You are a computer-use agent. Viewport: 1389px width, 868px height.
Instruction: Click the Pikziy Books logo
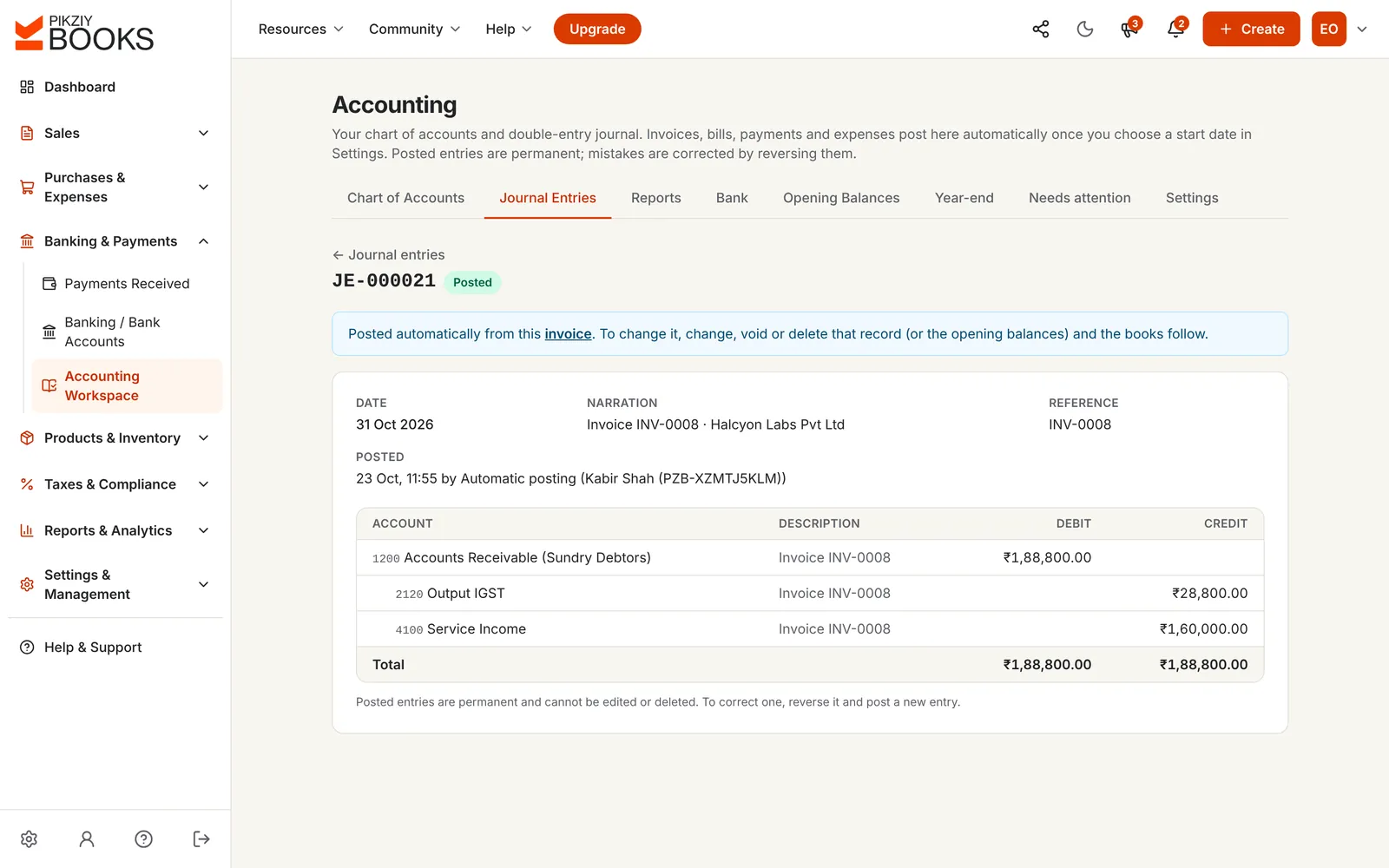click(84, 33)
